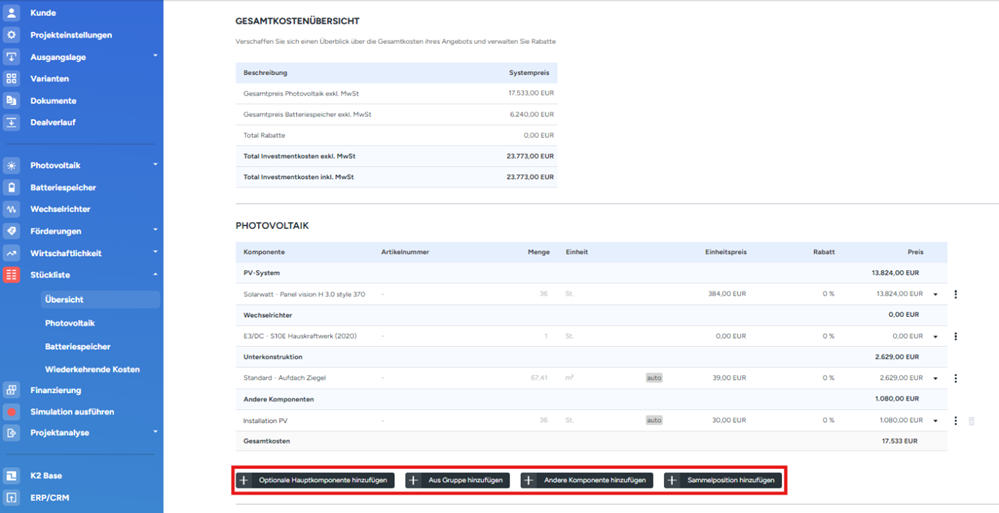
Task: Click the Rabatt 0 % field for Solarwatt row
Action: [827, 294]
